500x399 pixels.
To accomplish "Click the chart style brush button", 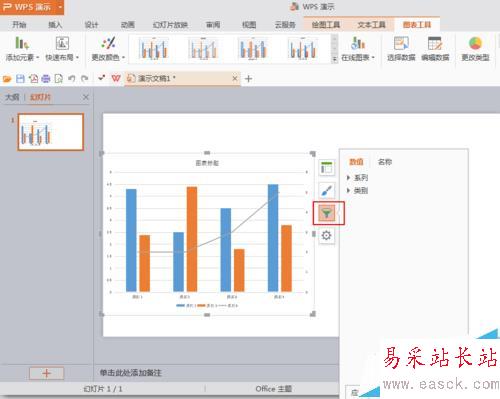I will (327, 191).
